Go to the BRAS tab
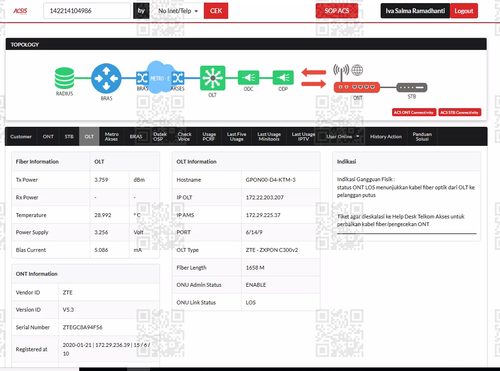This screenshot has width=500, height=371. 136,137
